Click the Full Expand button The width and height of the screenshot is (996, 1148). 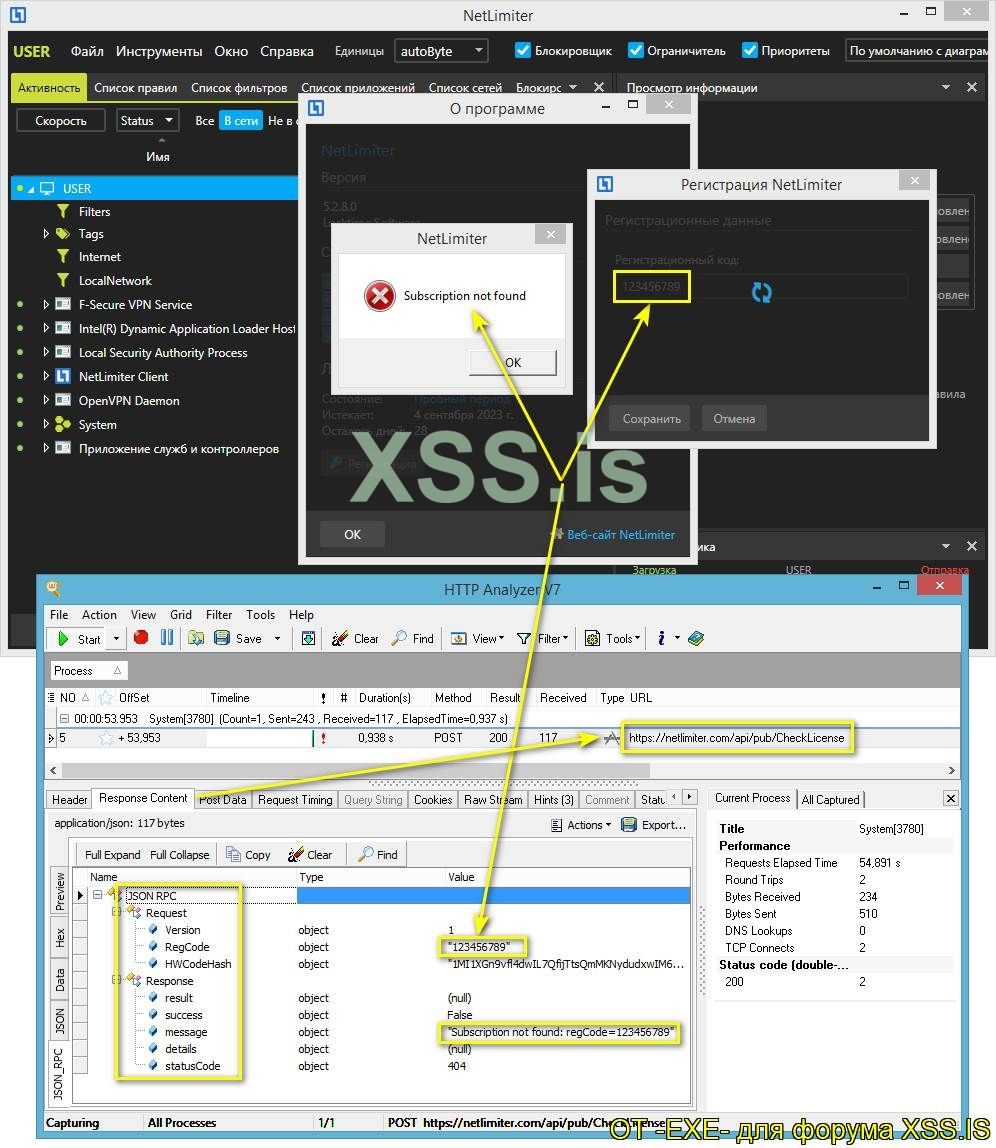[113, 854]
